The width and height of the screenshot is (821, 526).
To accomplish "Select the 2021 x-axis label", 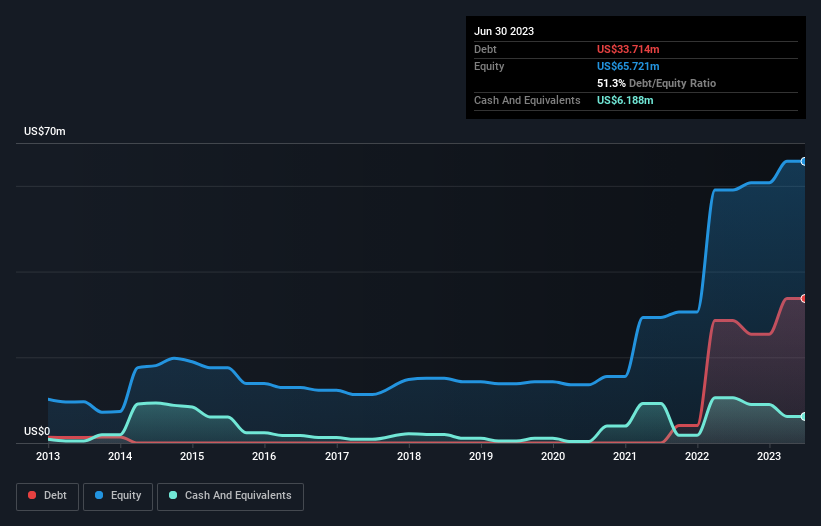I will [625, 456].
